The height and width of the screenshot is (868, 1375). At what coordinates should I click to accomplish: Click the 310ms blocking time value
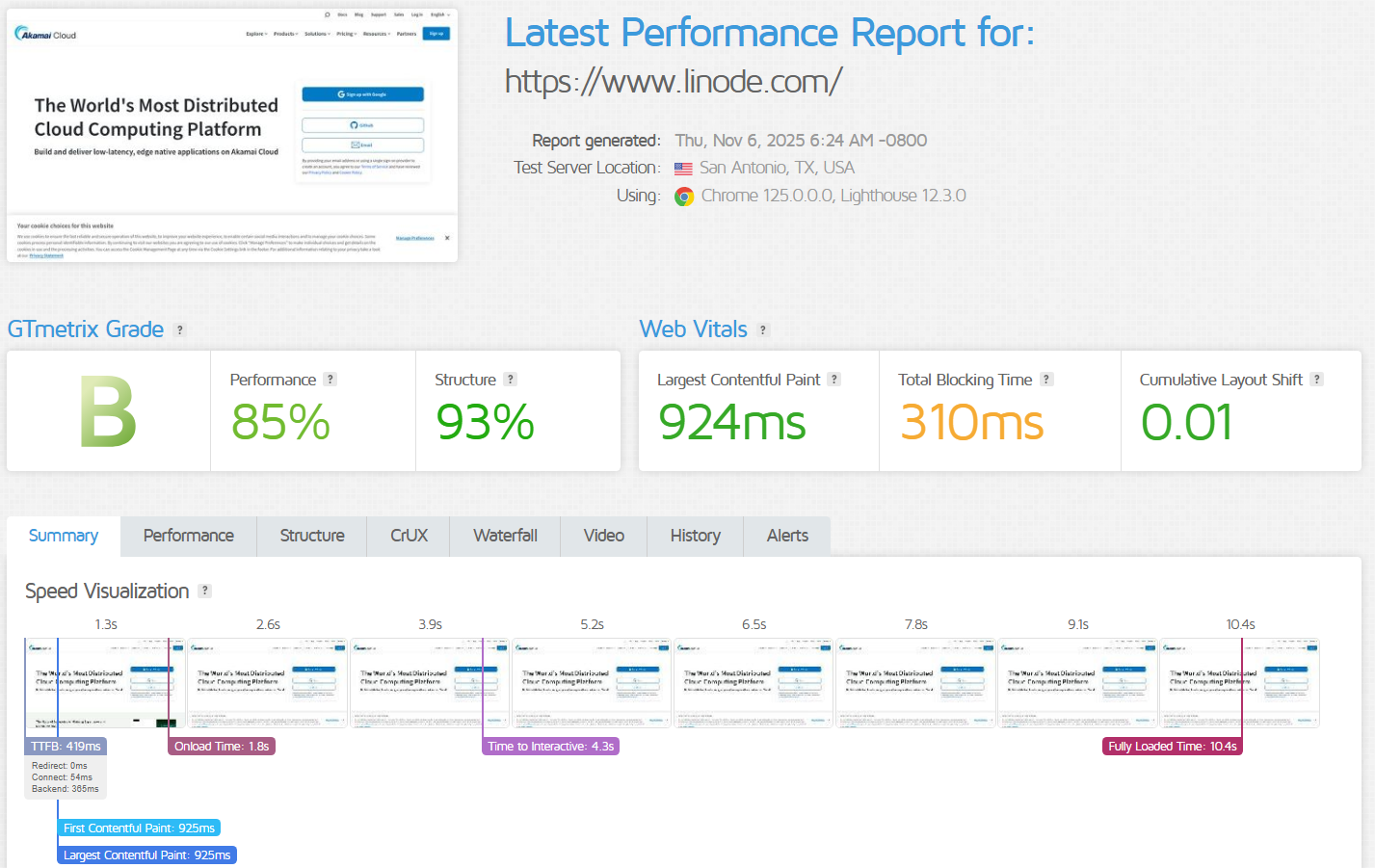tap(971, 422)
